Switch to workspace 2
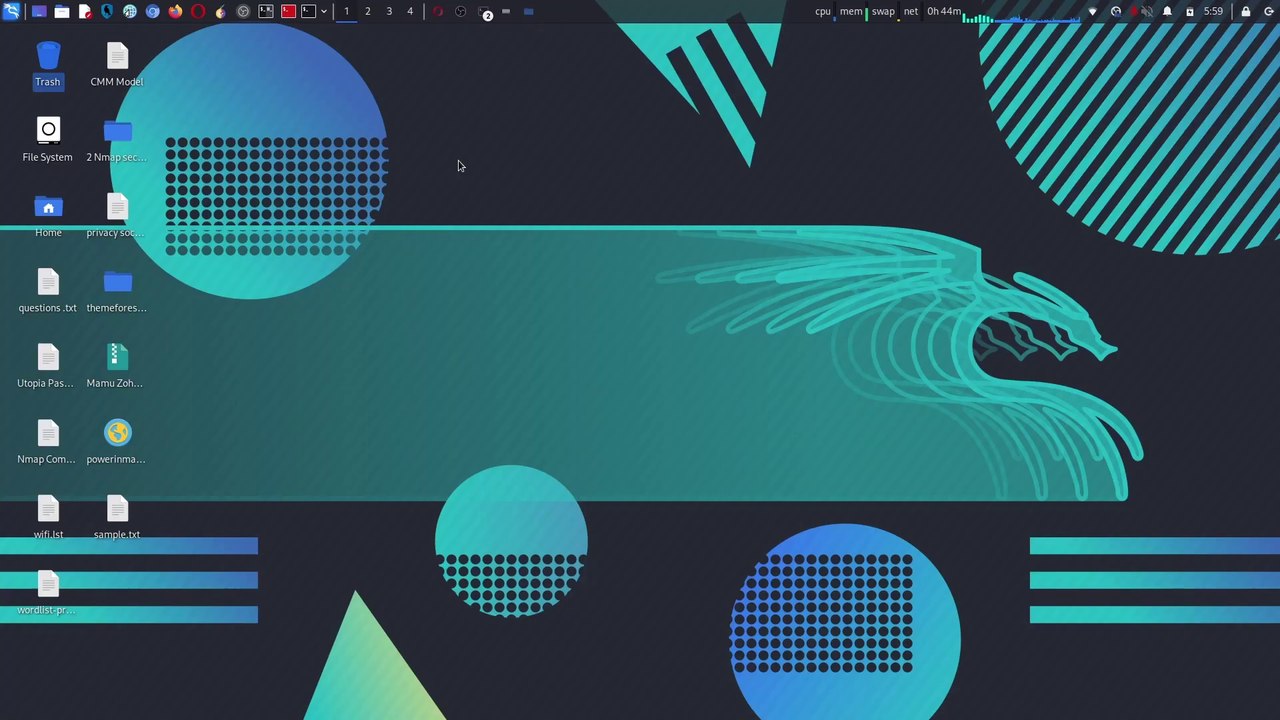This screenshot has width=1280, height=720. point(368,12)
